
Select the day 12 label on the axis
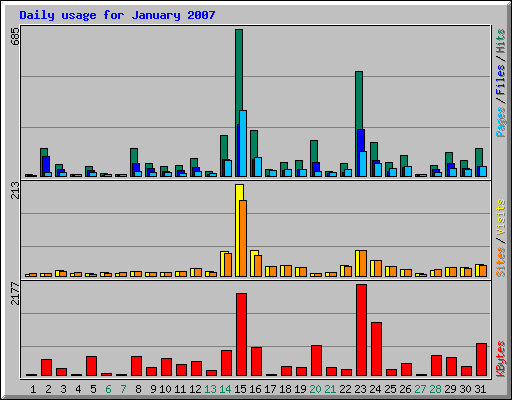point(195,389)
